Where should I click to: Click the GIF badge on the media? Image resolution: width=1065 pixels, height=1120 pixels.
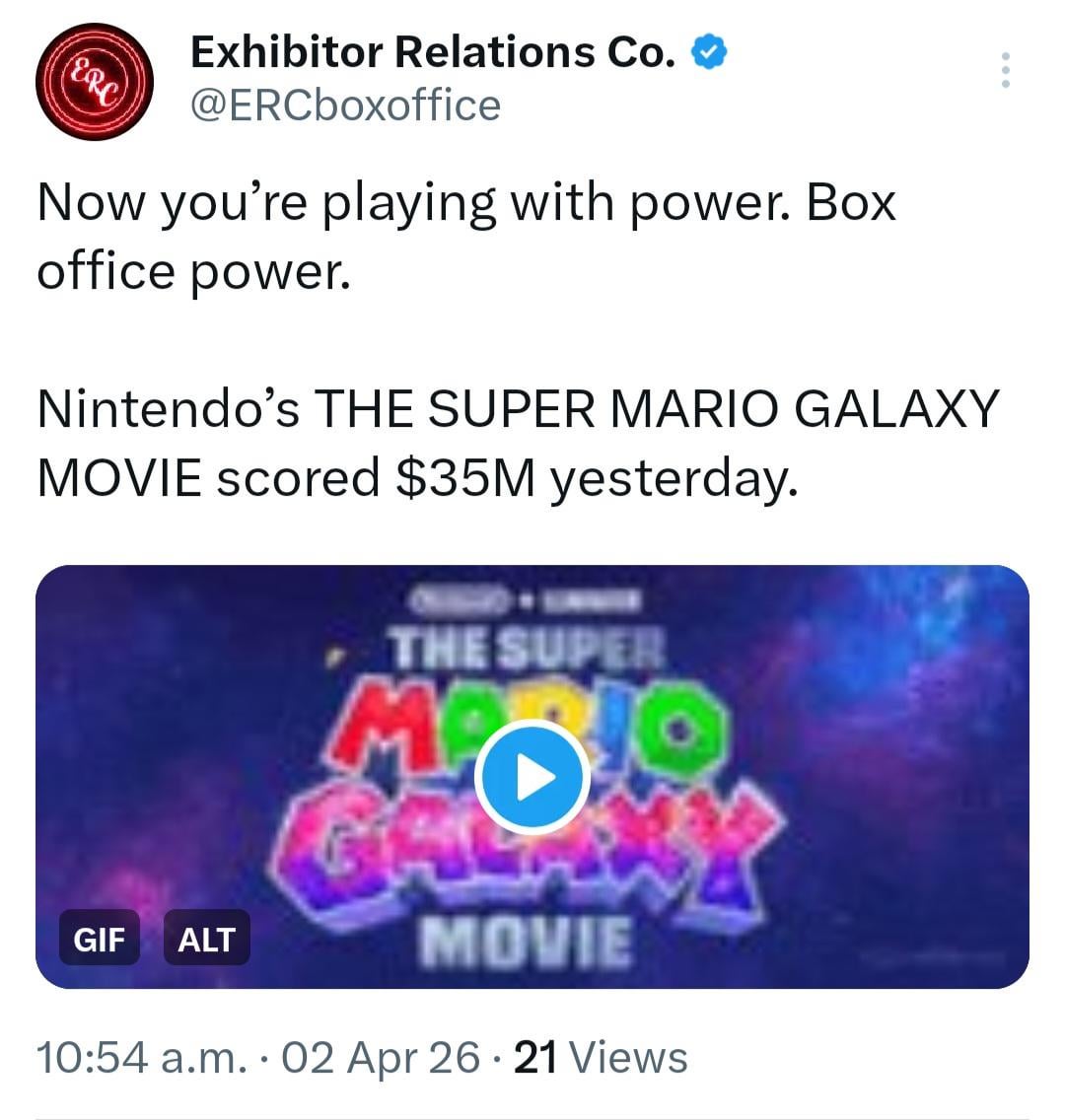[99, 939]
